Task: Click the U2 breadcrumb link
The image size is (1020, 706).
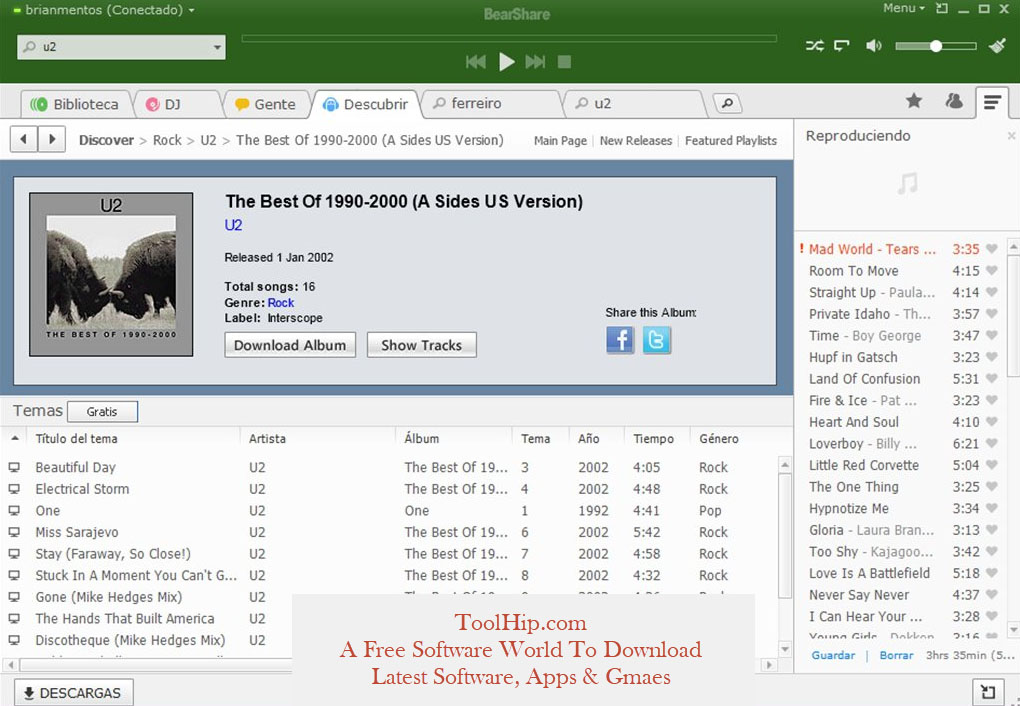Action: tap(208, 140)
